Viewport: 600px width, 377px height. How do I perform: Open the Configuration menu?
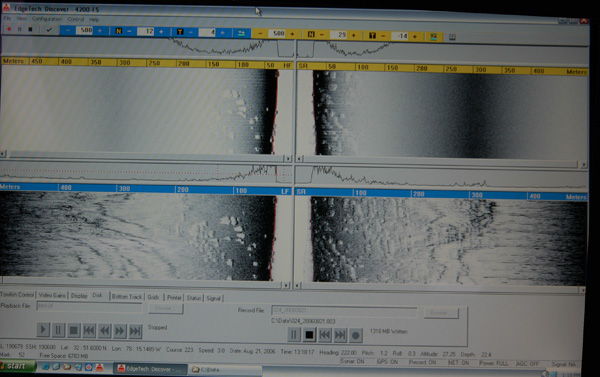pos(47,19)
